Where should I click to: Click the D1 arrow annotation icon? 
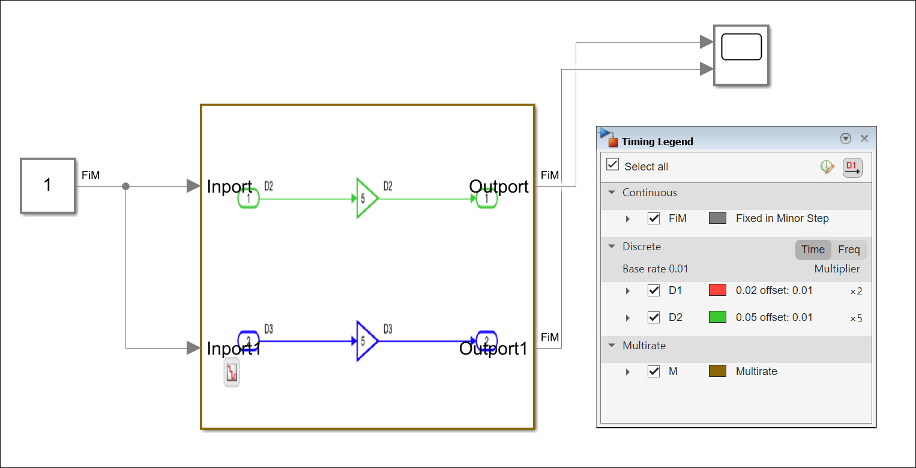(852, 167)
